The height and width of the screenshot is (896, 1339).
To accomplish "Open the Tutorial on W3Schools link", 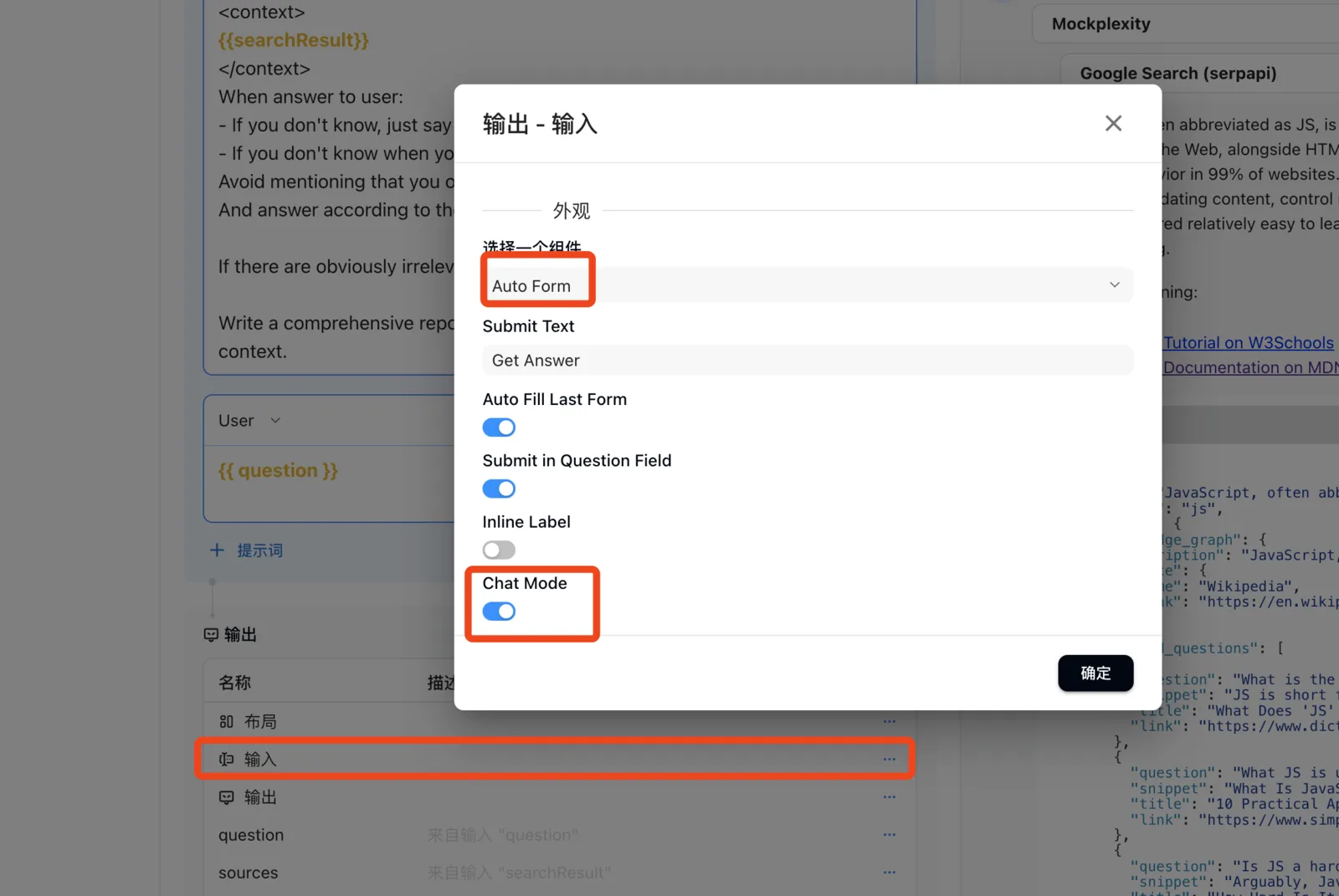I will pos(1249,343).
